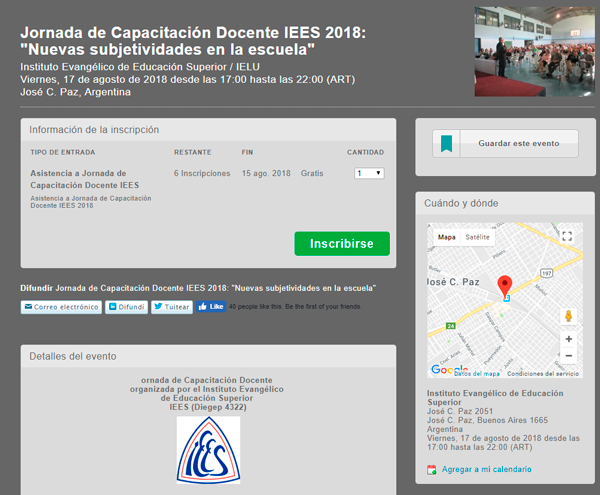Select the Mapa view tab
Viewport: 600px width, 495px height.
click(447, 237)
